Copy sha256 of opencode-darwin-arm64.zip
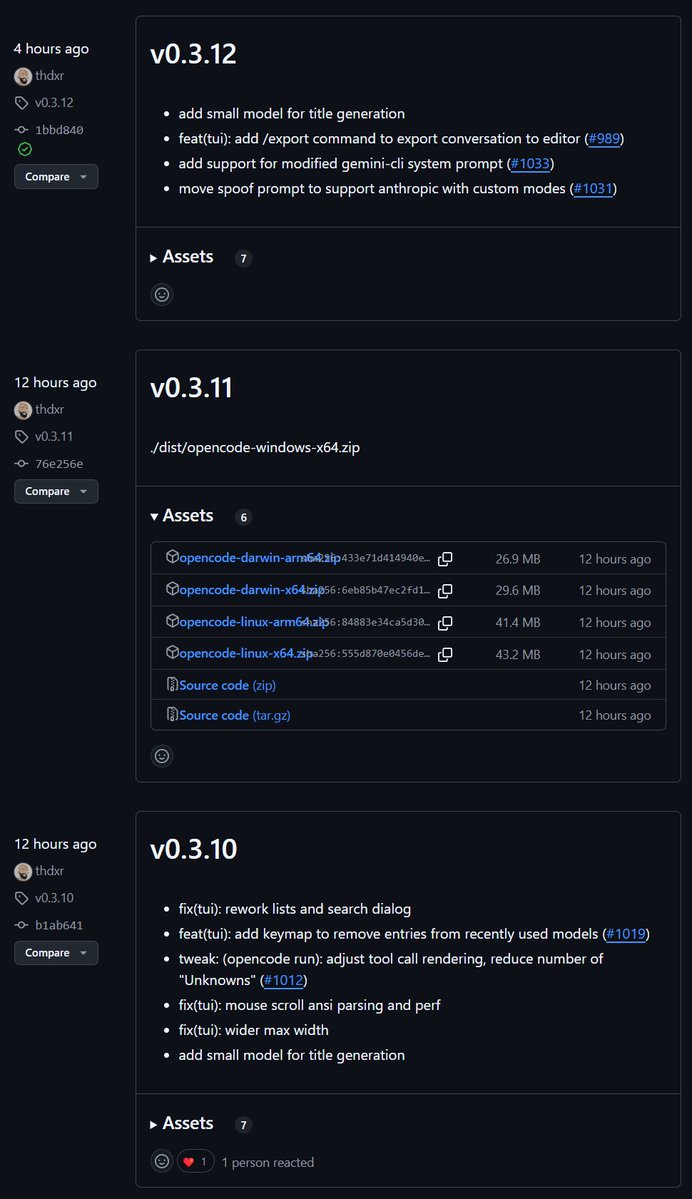The image size is (692, 1199). click(445, 559)
